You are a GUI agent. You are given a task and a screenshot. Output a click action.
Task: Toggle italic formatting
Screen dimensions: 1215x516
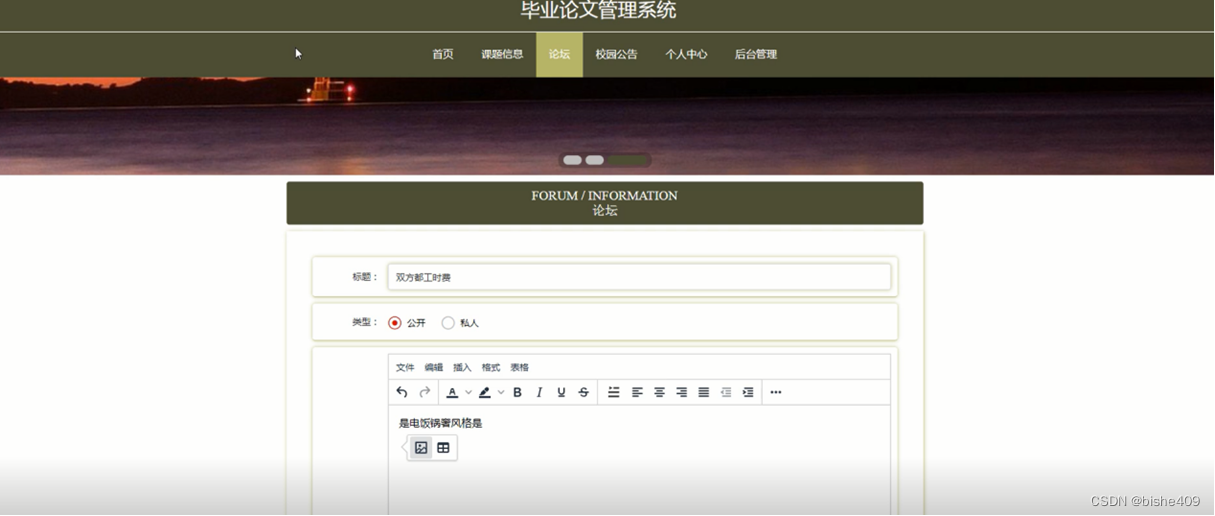click(539, 392)
